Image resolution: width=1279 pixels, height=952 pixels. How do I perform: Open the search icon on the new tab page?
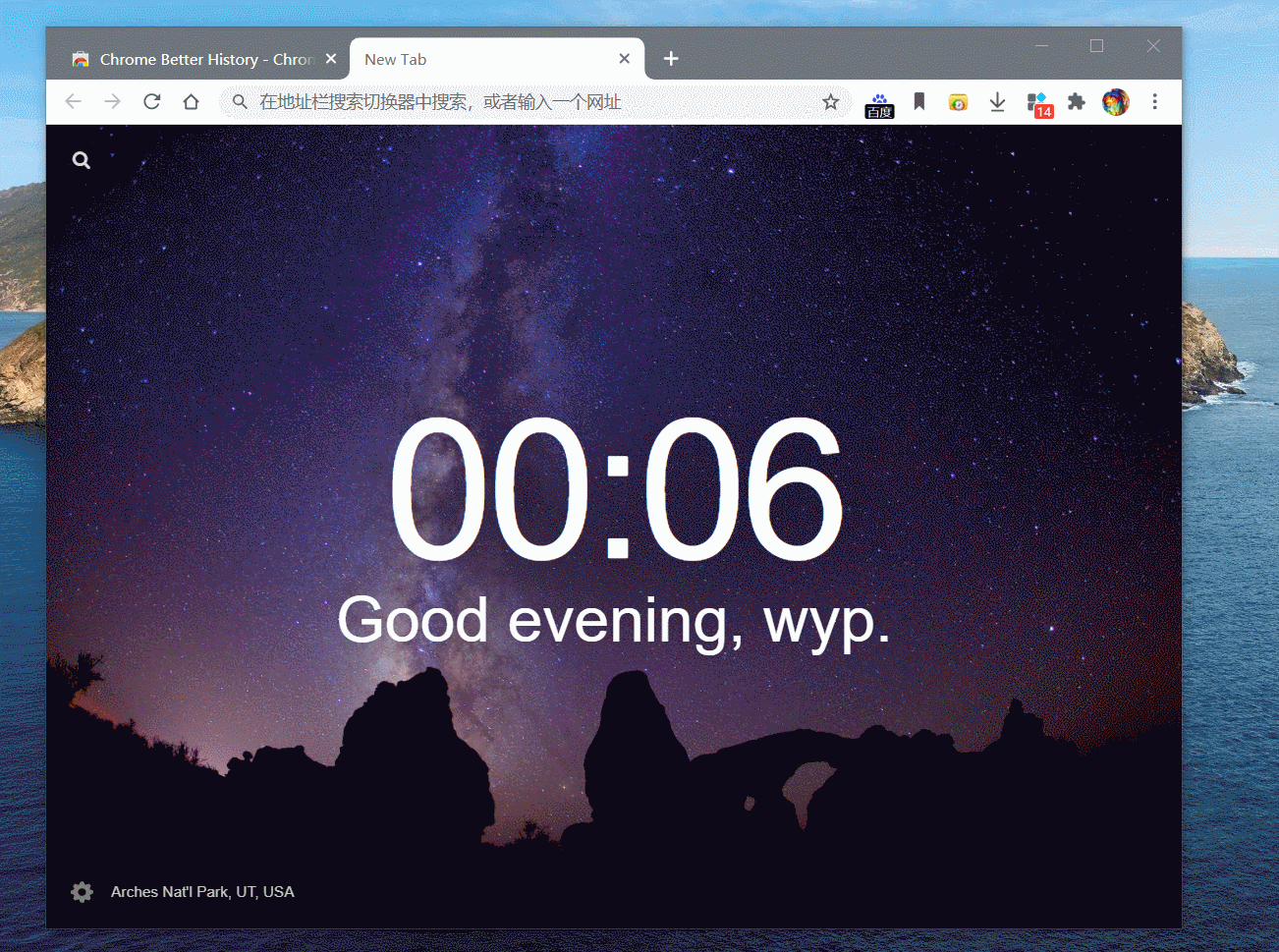pyautogui.click(x=82, y=160)
